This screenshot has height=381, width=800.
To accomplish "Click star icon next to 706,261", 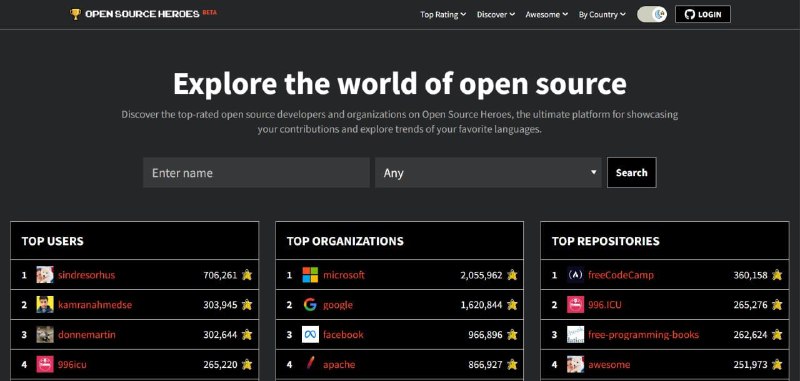I will [x=247, y=275].
